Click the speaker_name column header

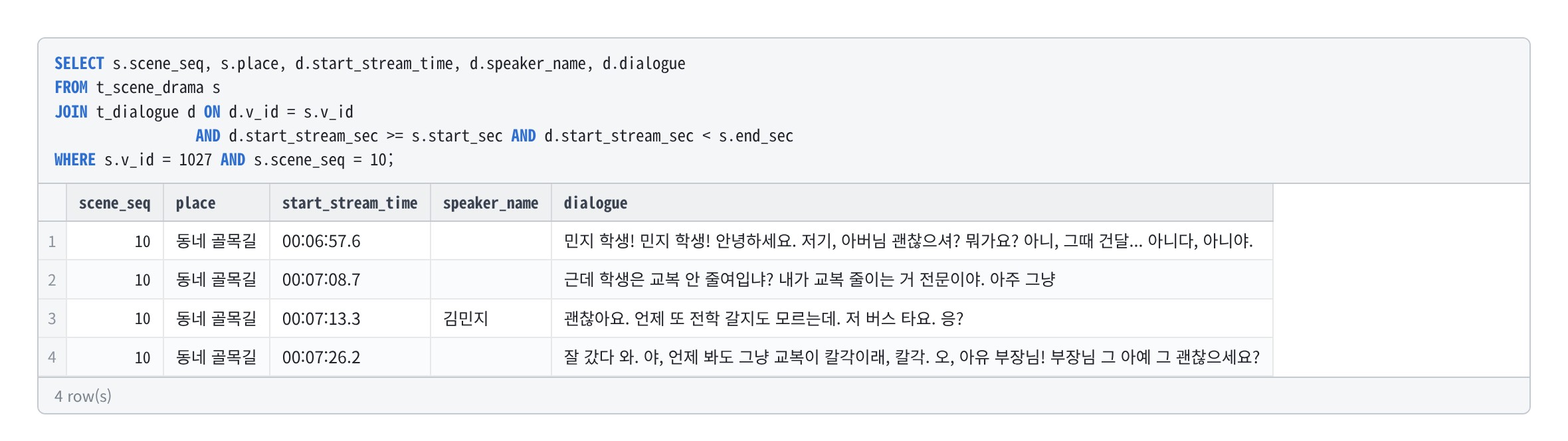point(491,203)
